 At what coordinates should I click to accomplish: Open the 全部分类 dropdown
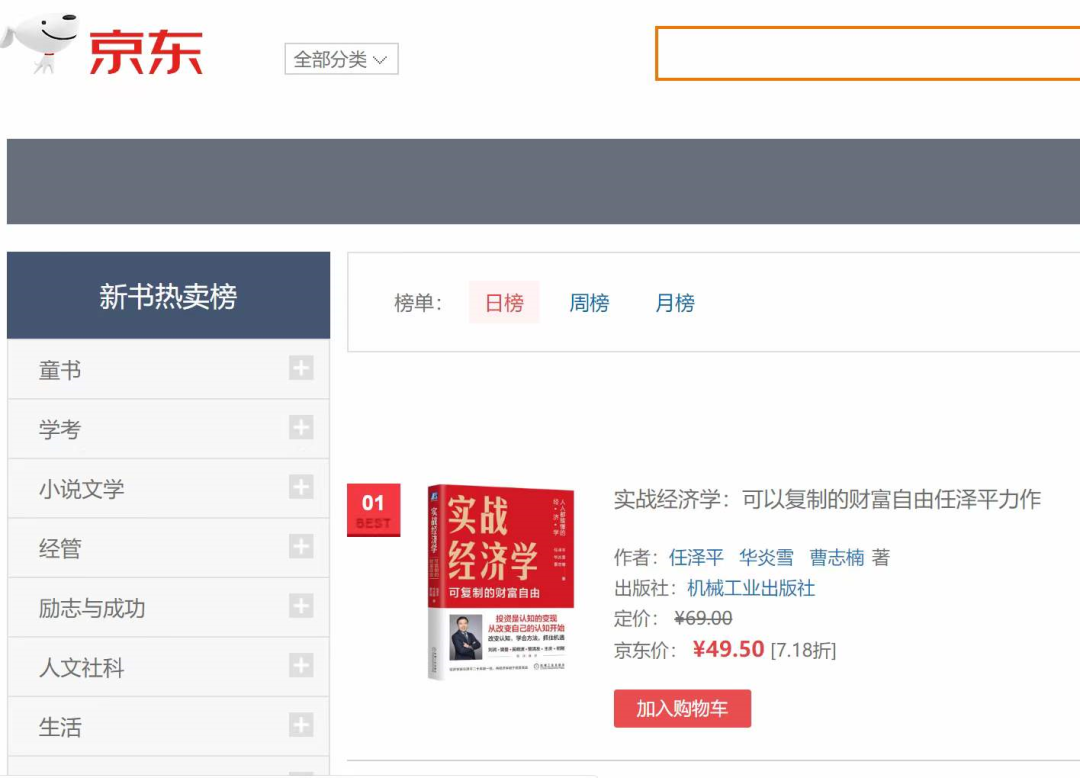click(x=341, y=59)
